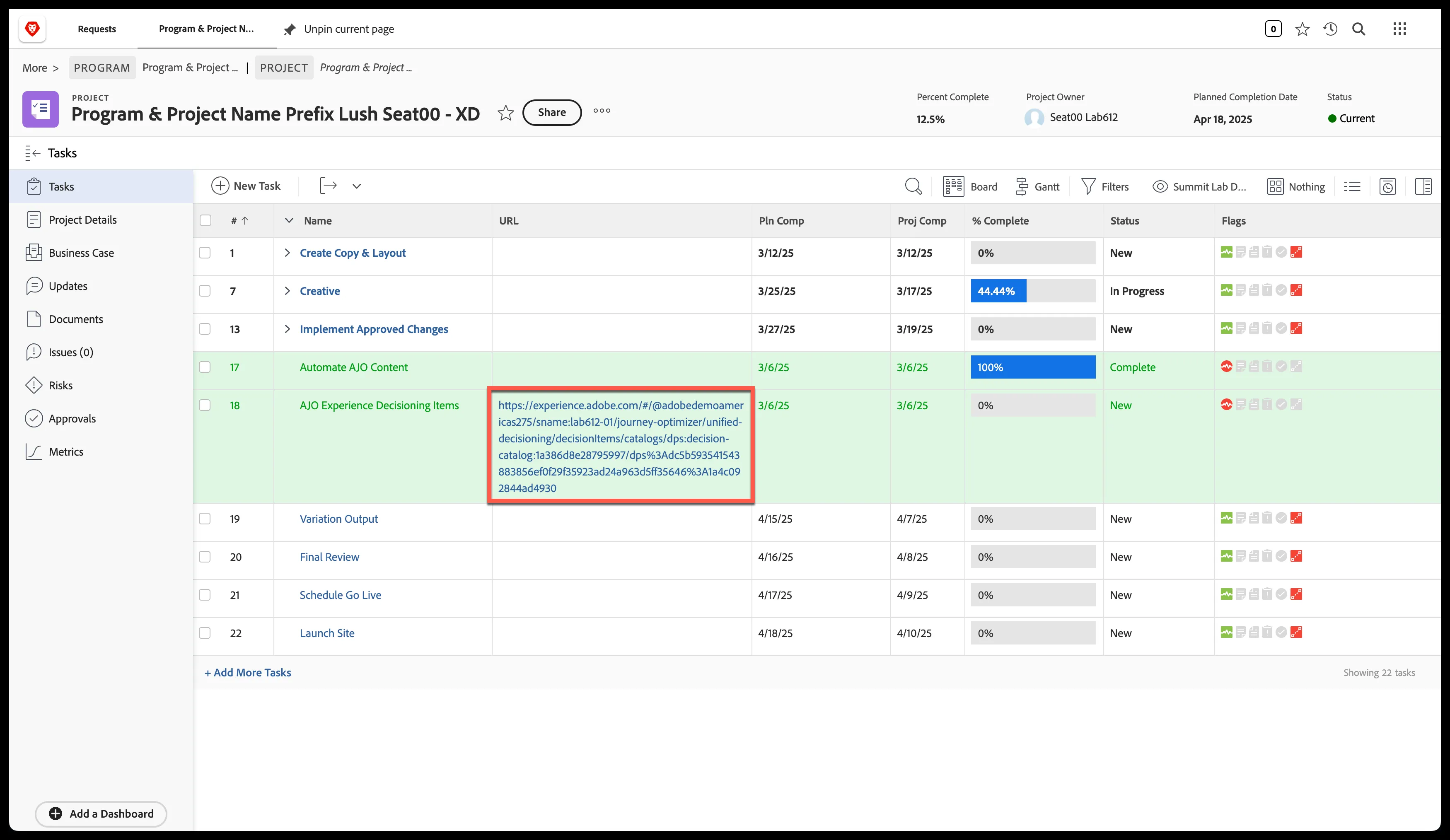
Task: Click the global search magnifier icon
Action: pyautogui.click(x=1358, y=29)
